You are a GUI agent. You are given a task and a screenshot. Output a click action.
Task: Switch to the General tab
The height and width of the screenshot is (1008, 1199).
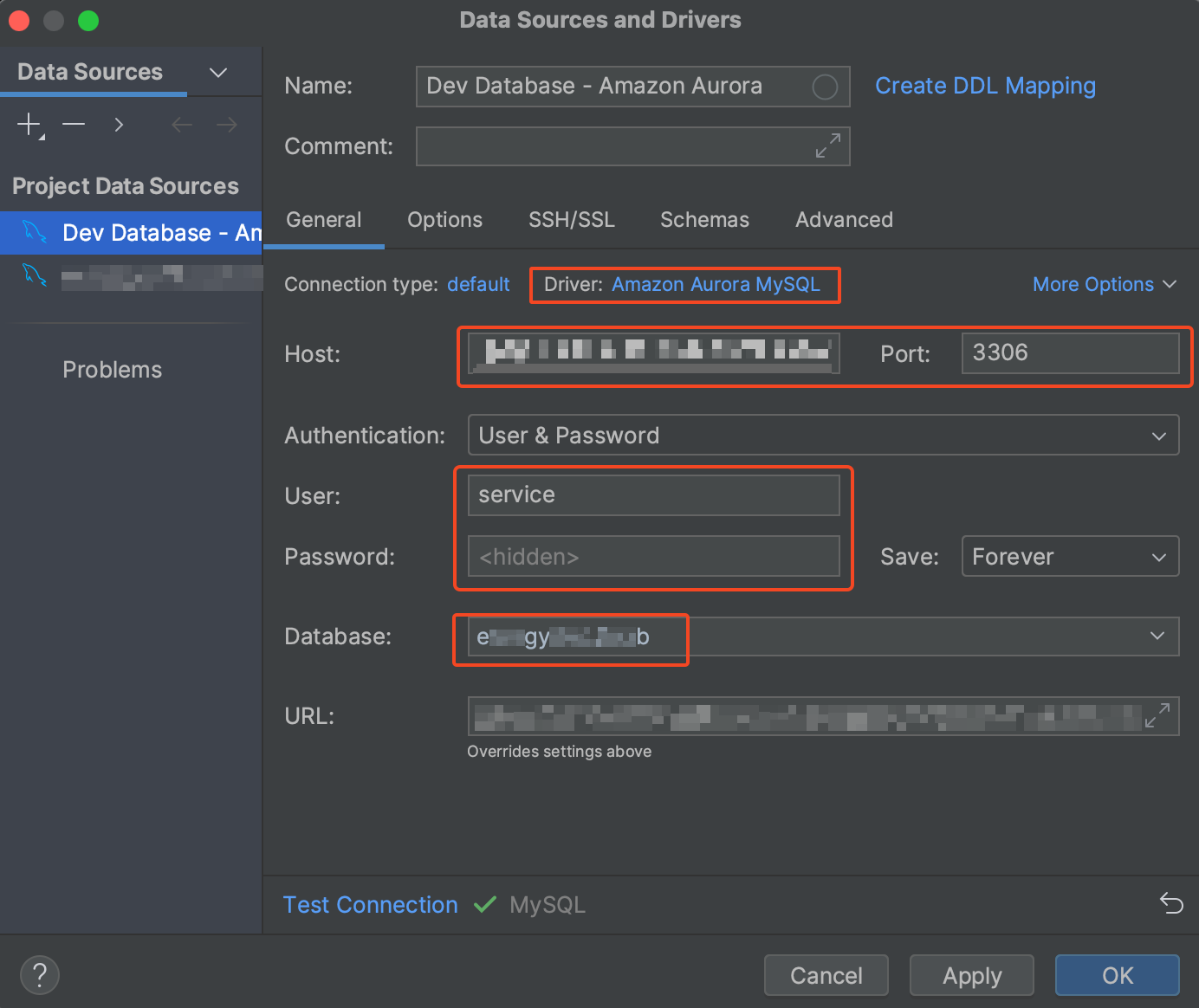tap(324, 220)
